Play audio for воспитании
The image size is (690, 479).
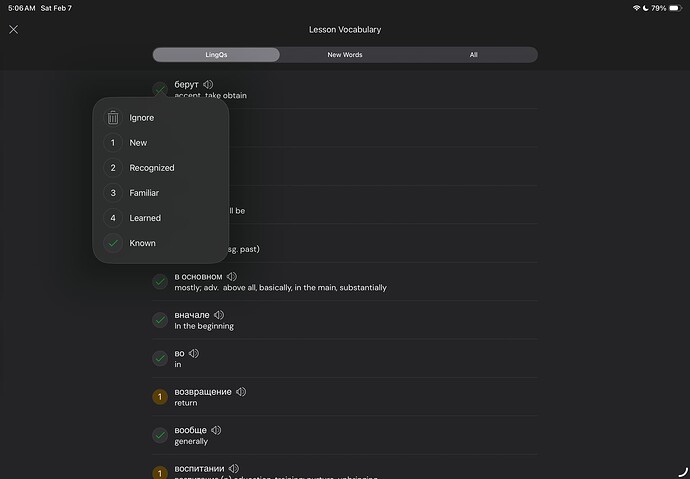click(x=234, y=468)
